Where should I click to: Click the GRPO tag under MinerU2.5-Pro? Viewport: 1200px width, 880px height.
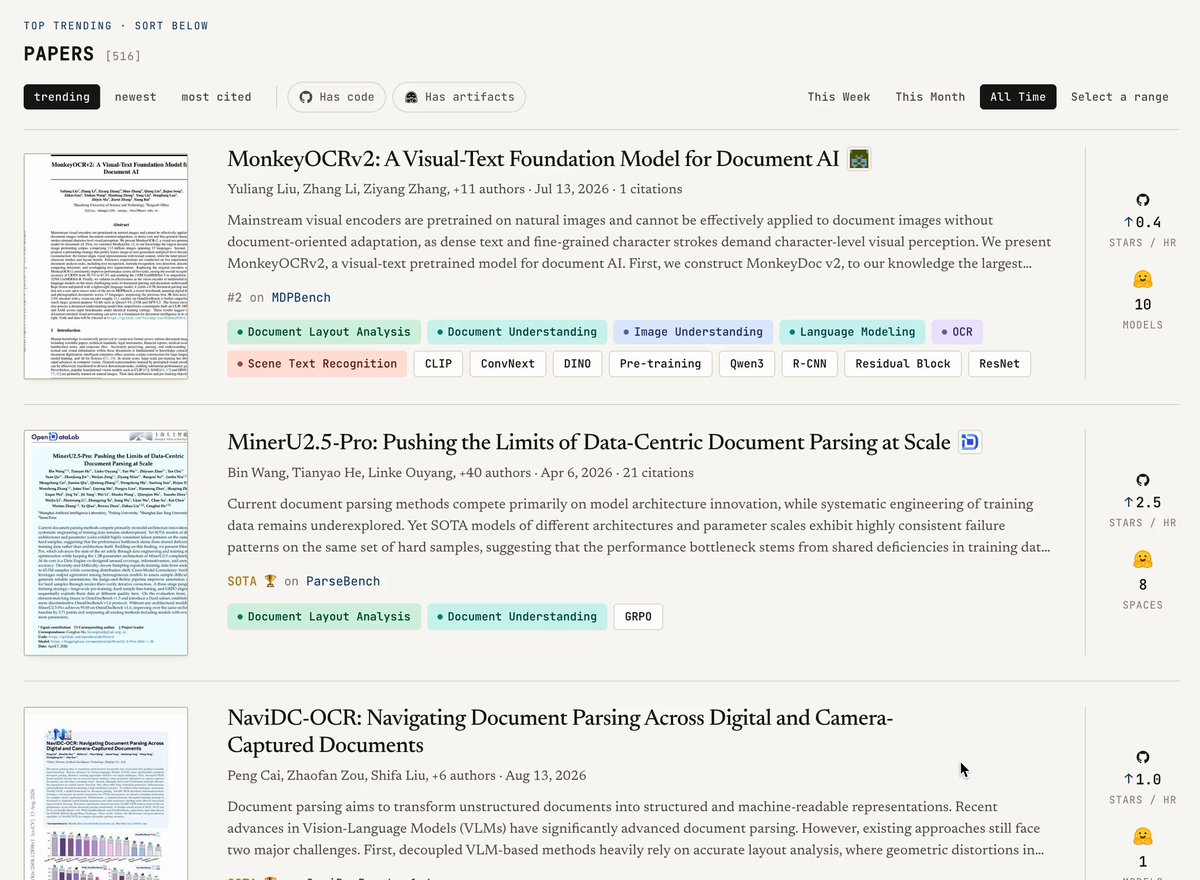pyautogui.click(x=638, y=617)
